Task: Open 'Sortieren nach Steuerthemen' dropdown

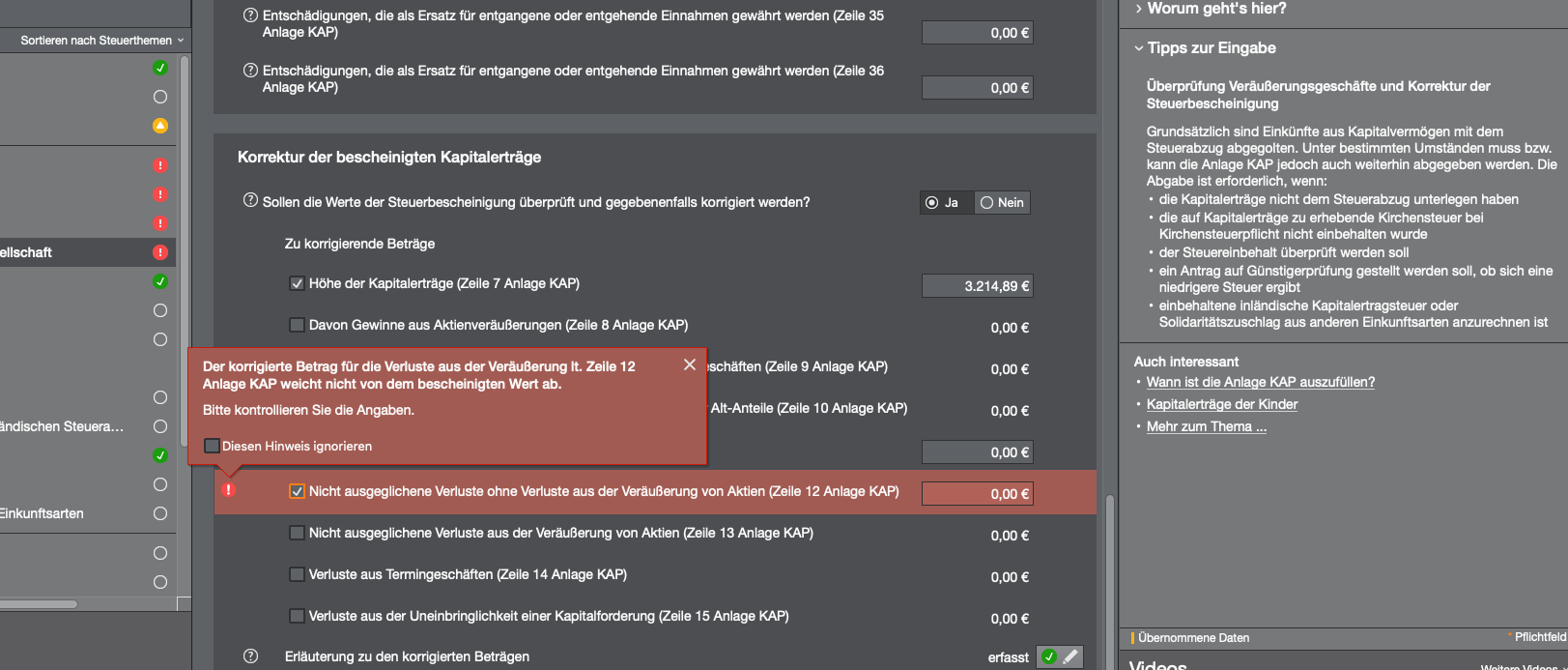Action: coord(101,41)
